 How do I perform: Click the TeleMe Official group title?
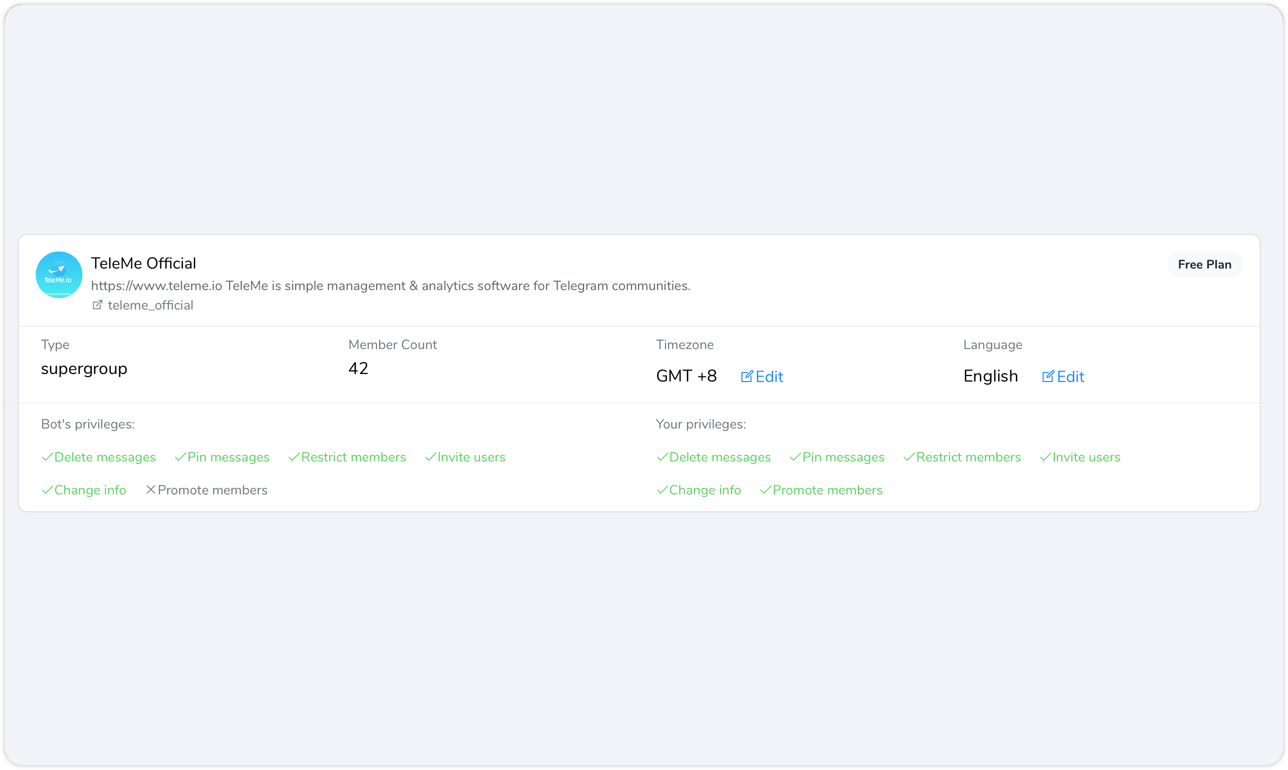coord(143,263)
